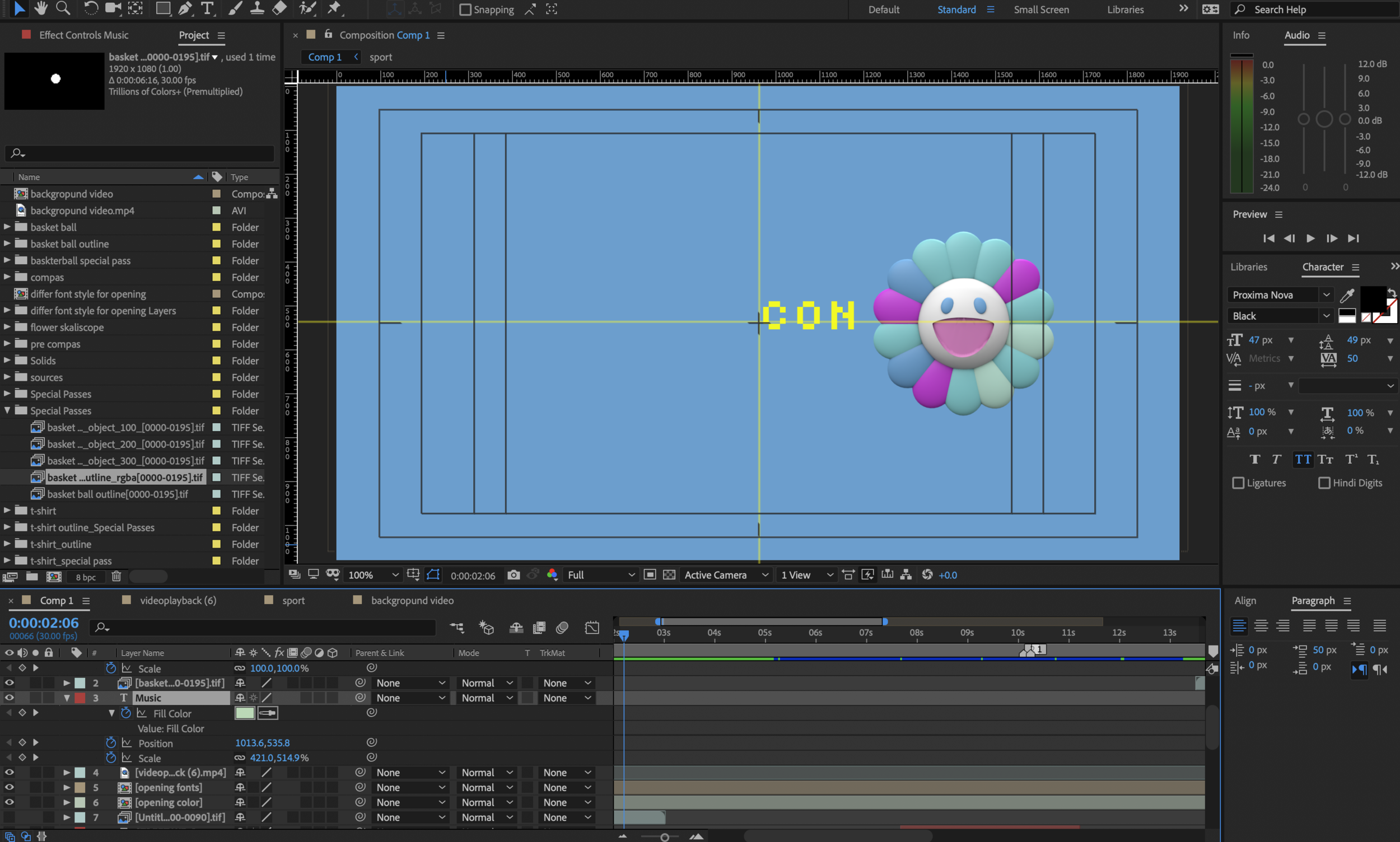Open the Graph Editor in timeline
This screenshot has width=1400, height=842.
[x=592, y=628]
